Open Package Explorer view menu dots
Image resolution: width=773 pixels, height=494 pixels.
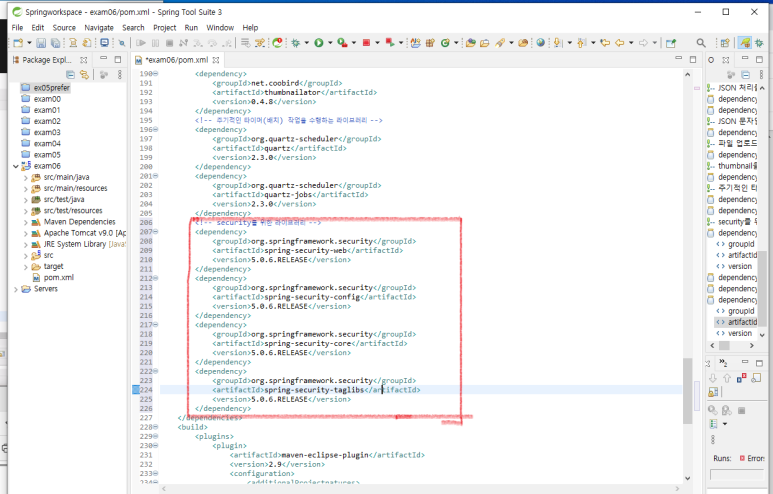pyautogui.click(x=119, y=74)
